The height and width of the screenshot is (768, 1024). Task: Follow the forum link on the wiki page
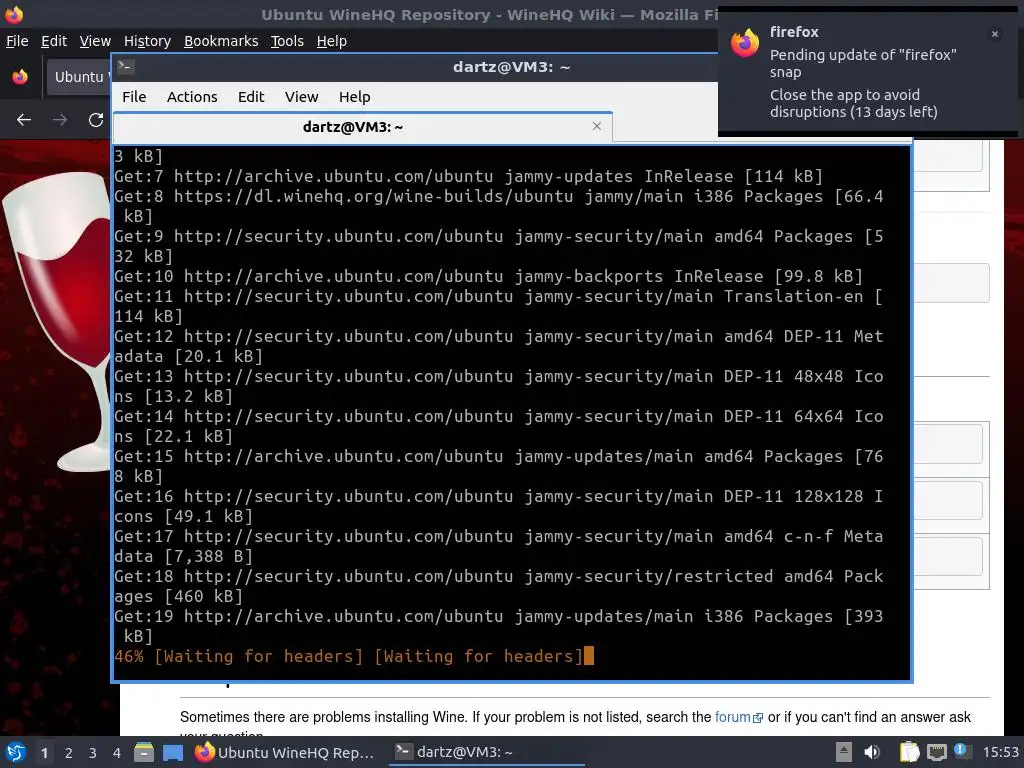[x=739, y=717]
